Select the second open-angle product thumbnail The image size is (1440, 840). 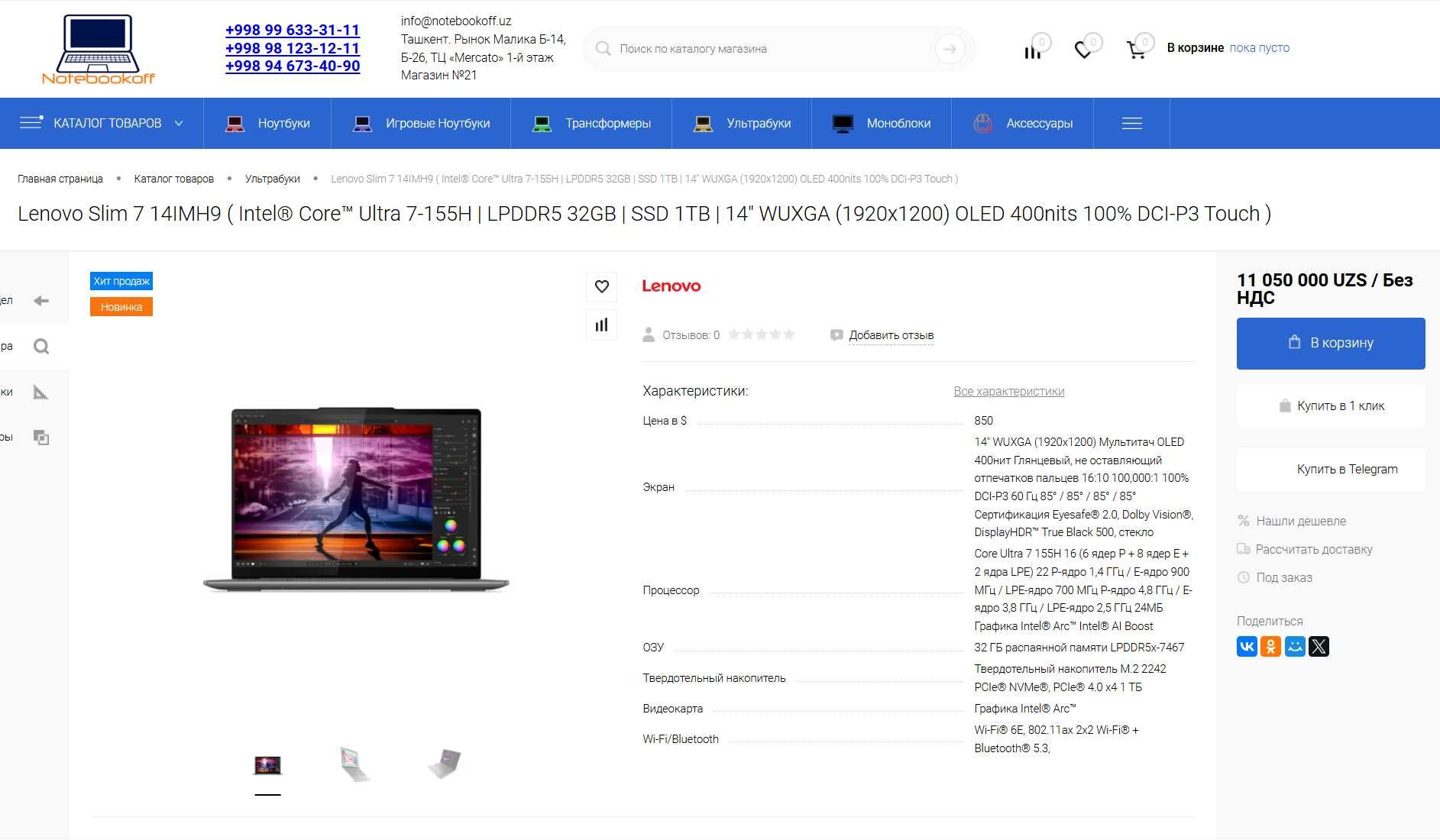(355, 764)
